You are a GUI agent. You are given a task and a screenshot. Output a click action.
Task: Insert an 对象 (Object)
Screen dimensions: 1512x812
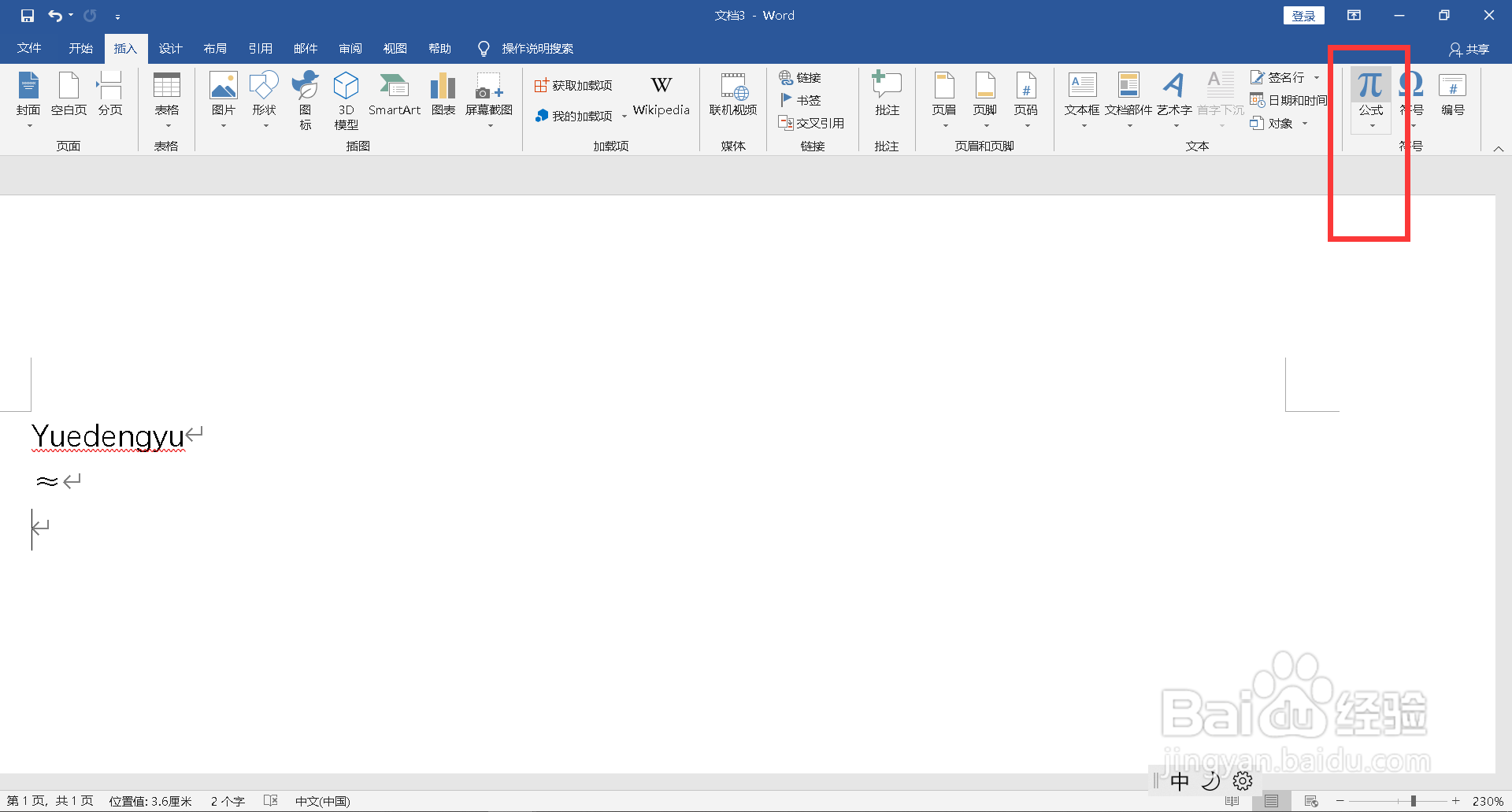[x=1272, y=123]
